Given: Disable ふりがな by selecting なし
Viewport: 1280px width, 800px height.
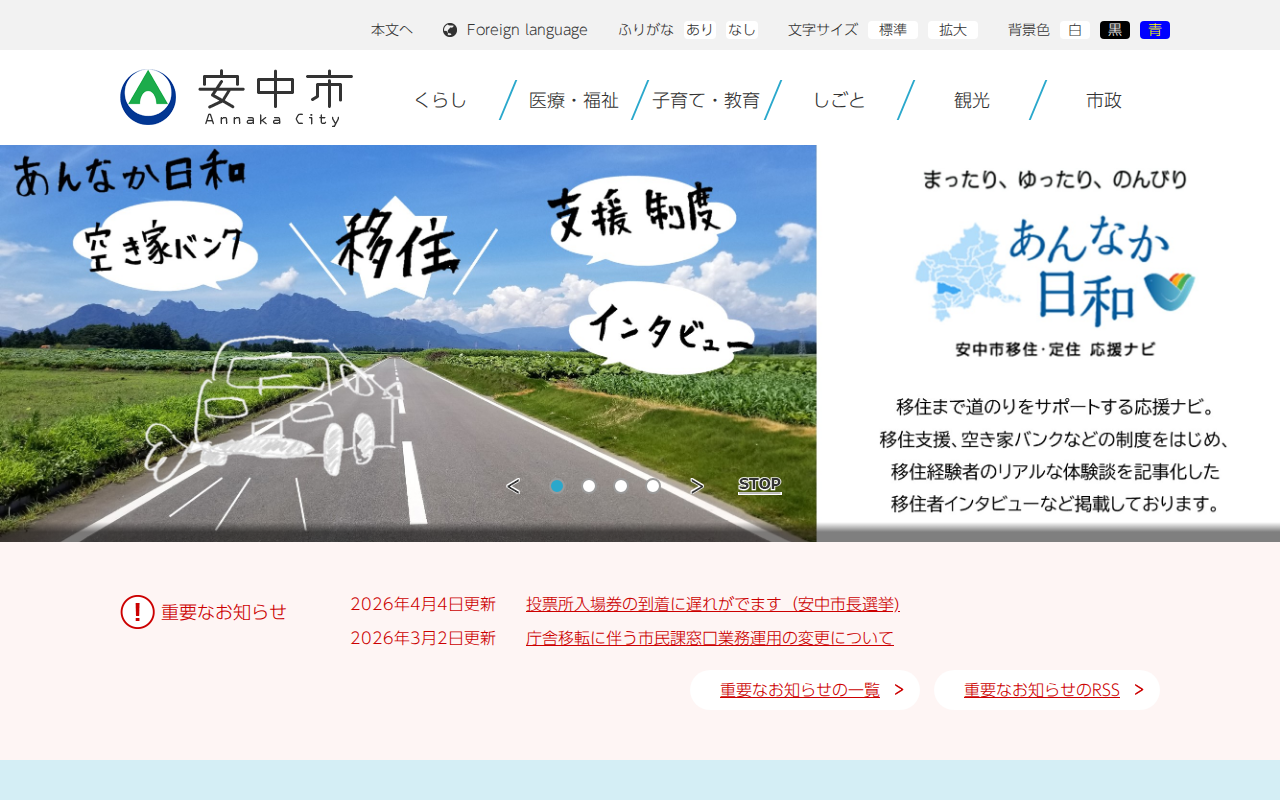Looking at the screenshot, I should coord(741,29).
